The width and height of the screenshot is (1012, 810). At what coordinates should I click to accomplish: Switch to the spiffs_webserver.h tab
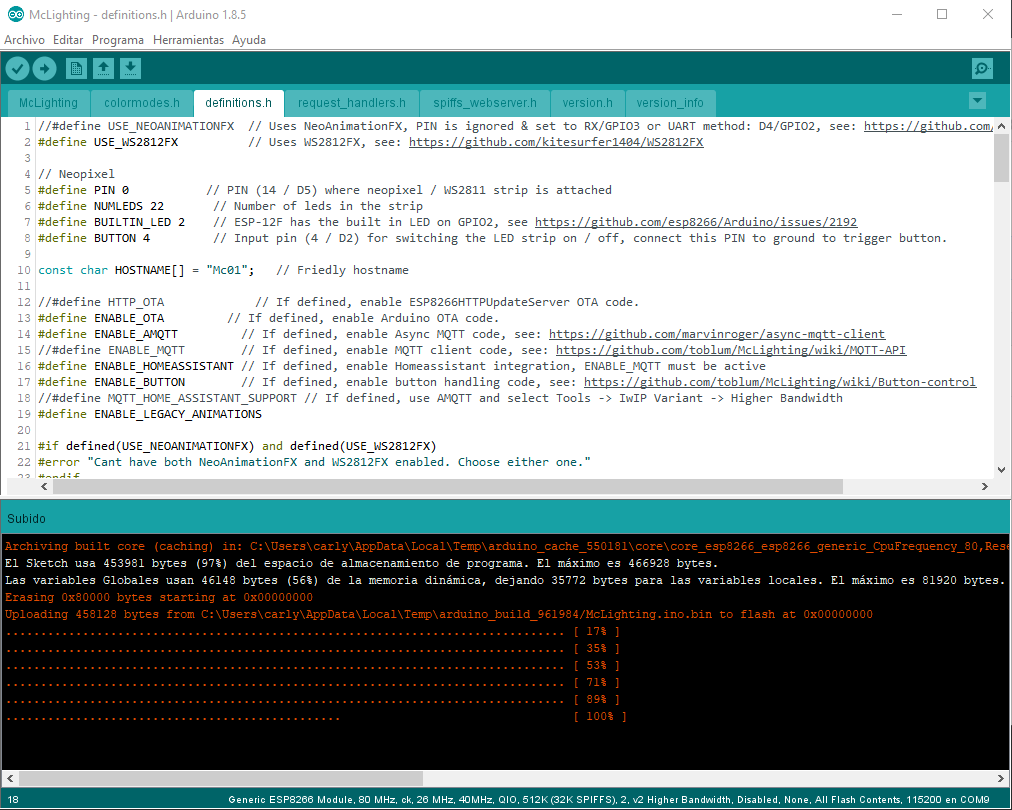point(485,103)
